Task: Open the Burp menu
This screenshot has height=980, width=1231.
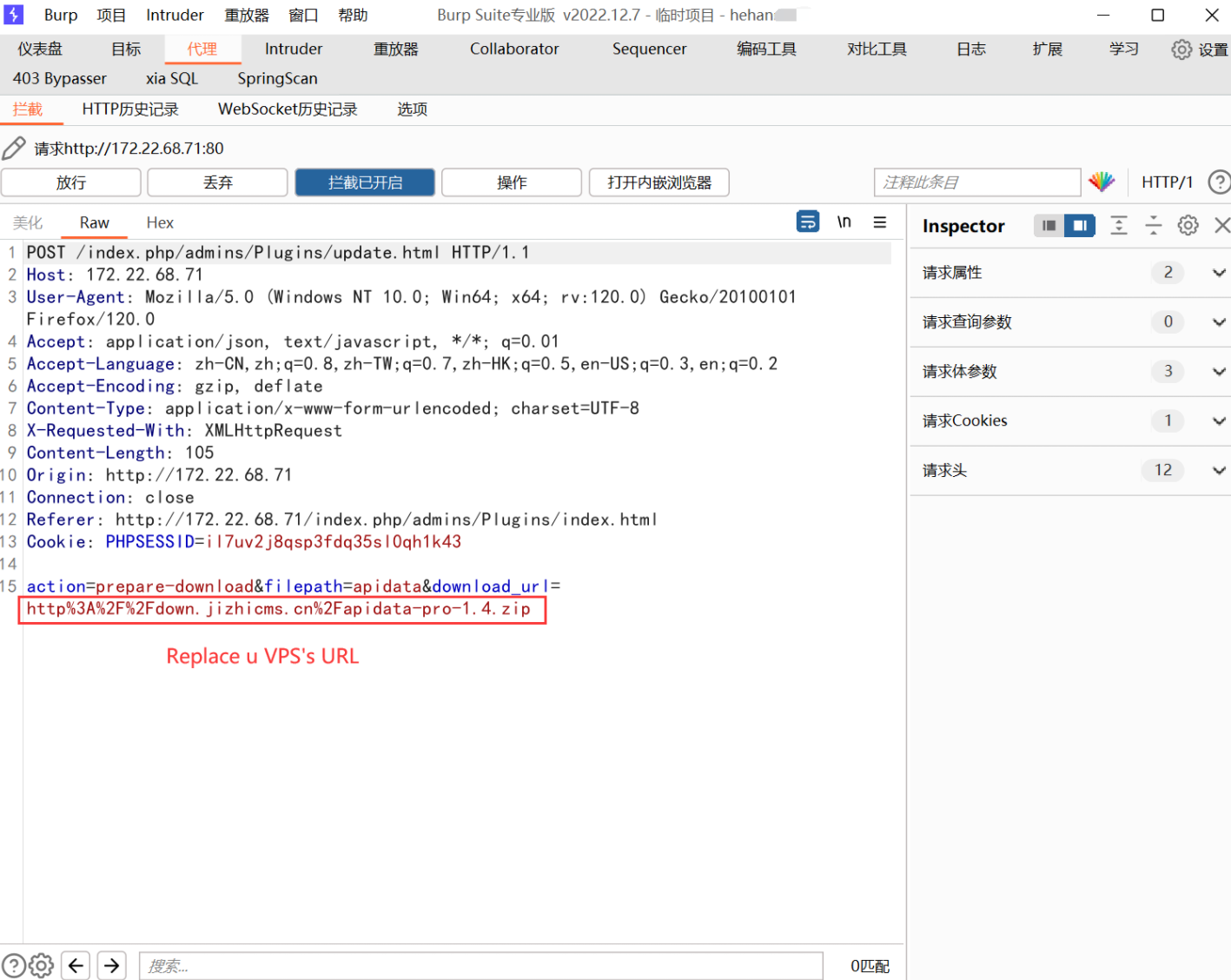Action: pos(61,16)
